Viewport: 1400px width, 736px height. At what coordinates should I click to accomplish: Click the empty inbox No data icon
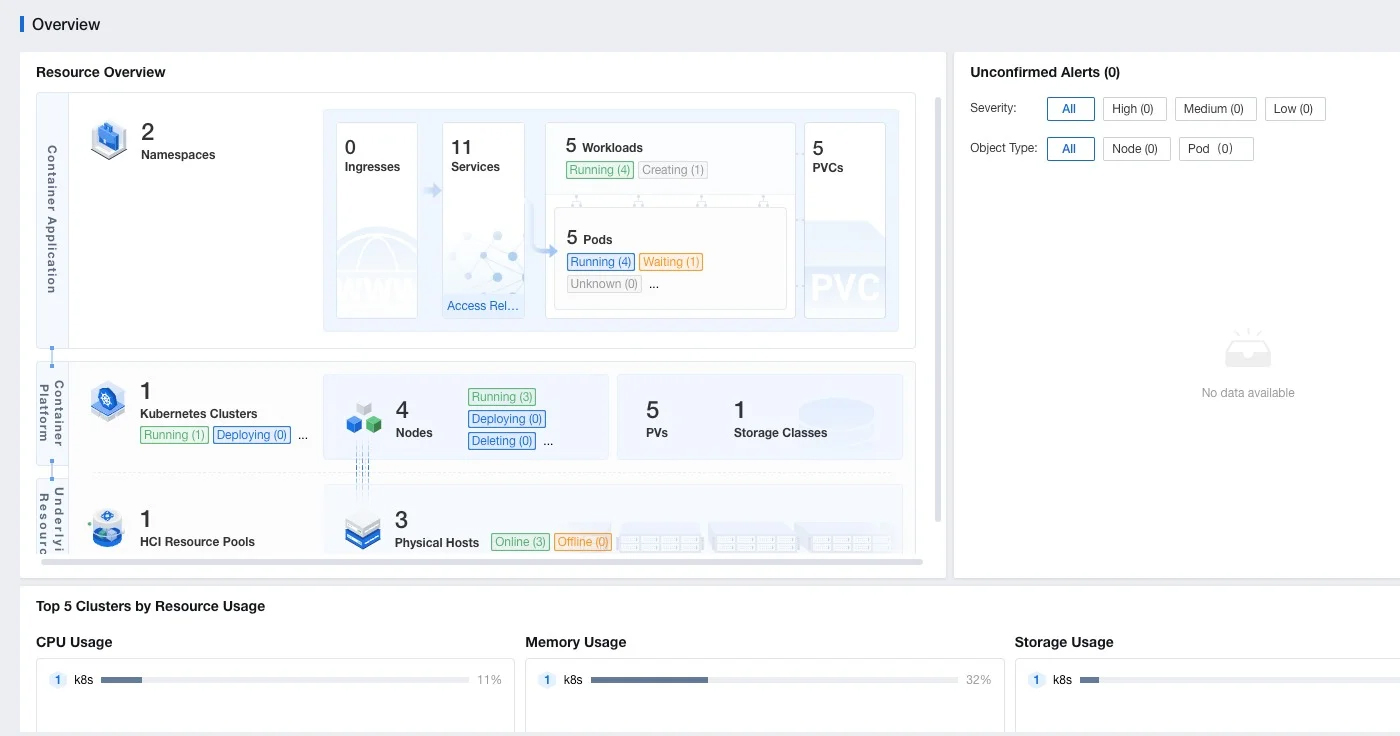pos(1247,350)
